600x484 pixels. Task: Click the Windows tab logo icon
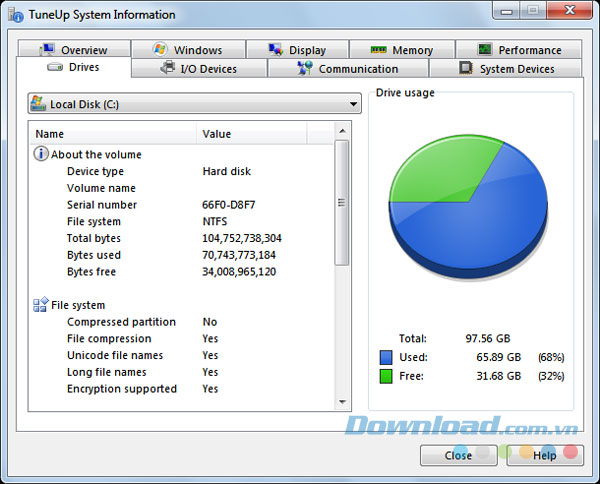point(160,49)
